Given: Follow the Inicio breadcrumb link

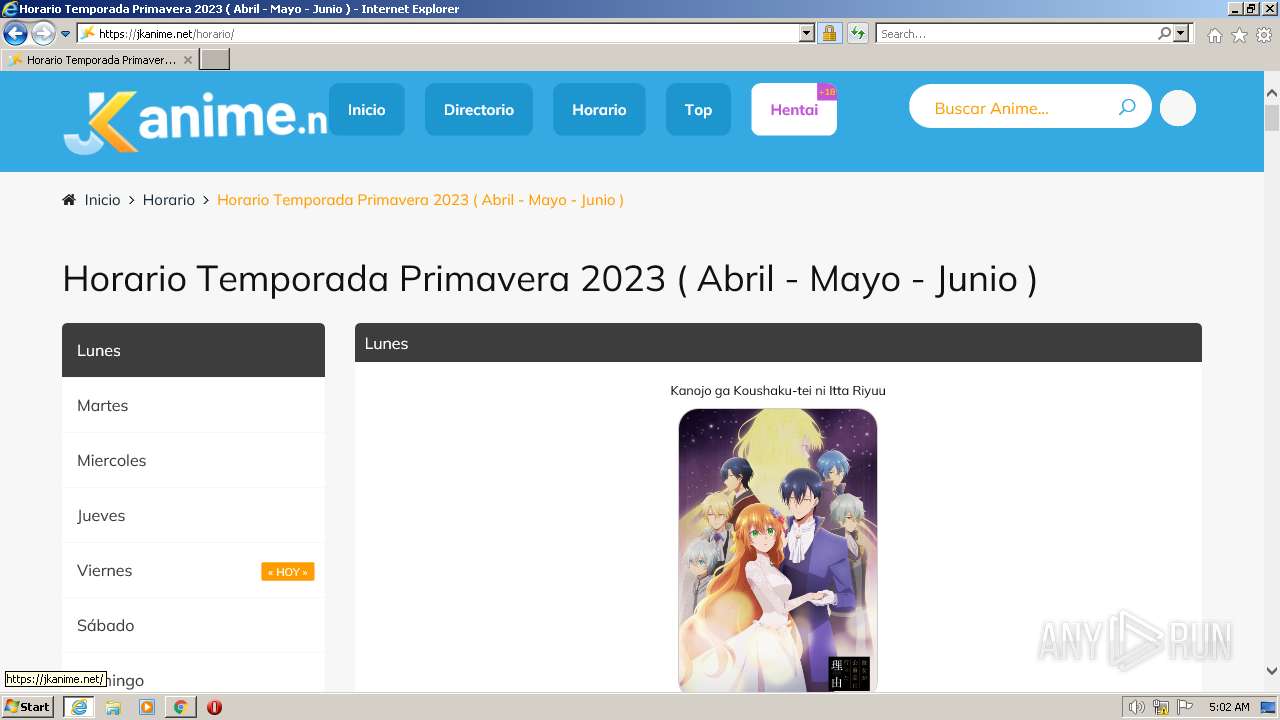Looking at the screenshot, I should (102, 200).
